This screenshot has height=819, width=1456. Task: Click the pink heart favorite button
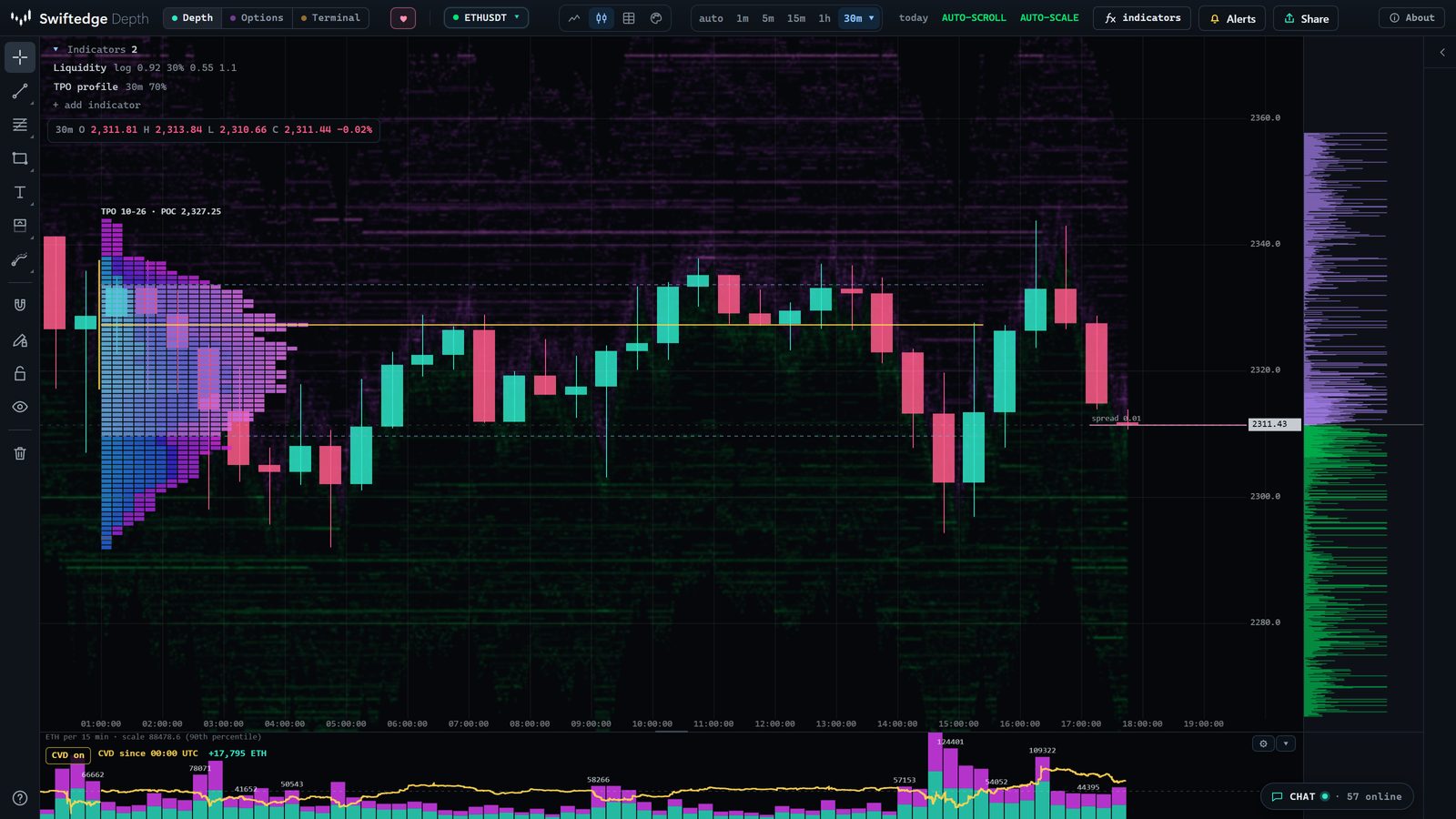click(x=403, y=18)
